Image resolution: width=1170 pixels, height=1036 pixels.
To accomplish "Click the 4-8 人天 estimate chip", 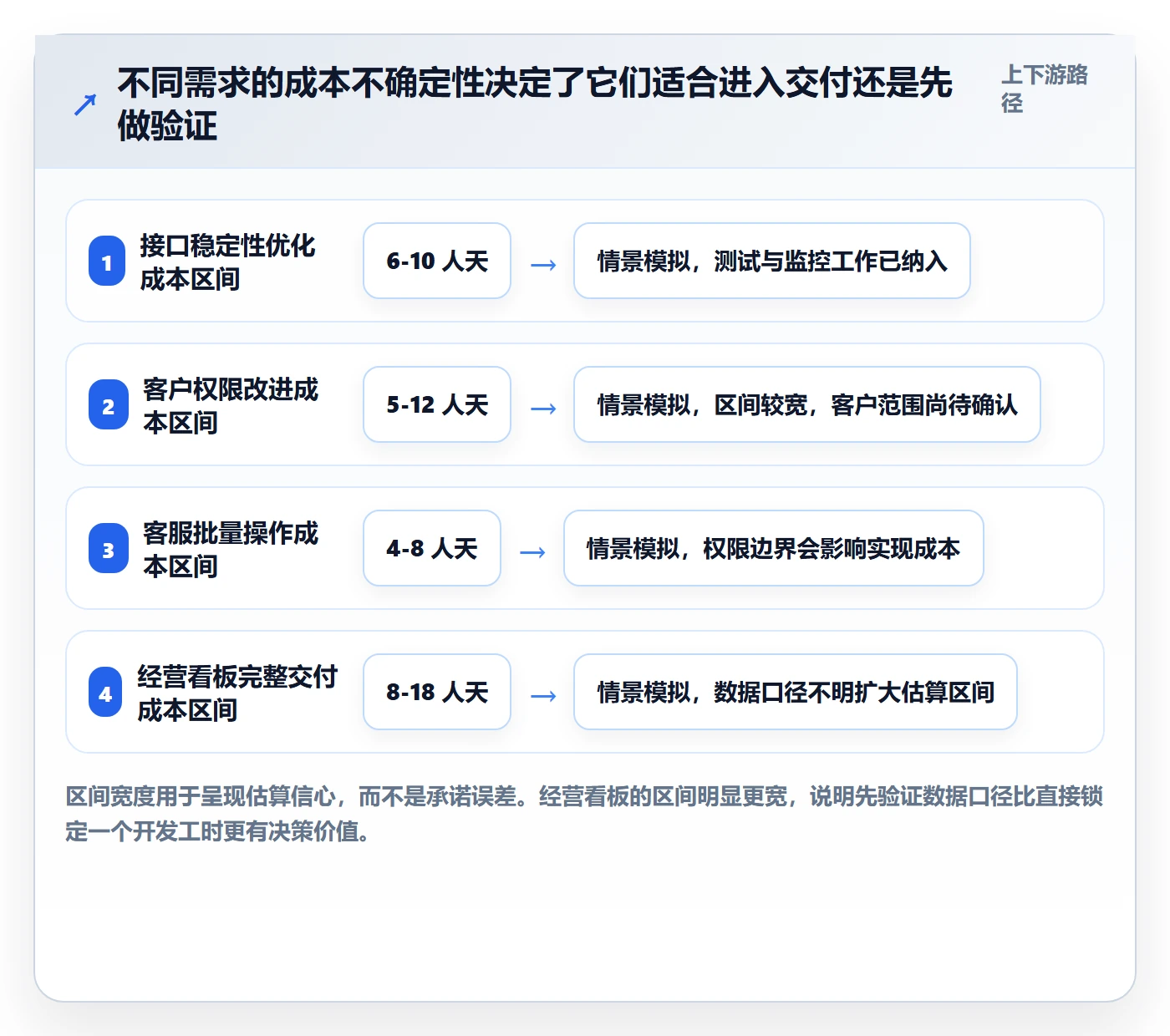I will point(432,548).
